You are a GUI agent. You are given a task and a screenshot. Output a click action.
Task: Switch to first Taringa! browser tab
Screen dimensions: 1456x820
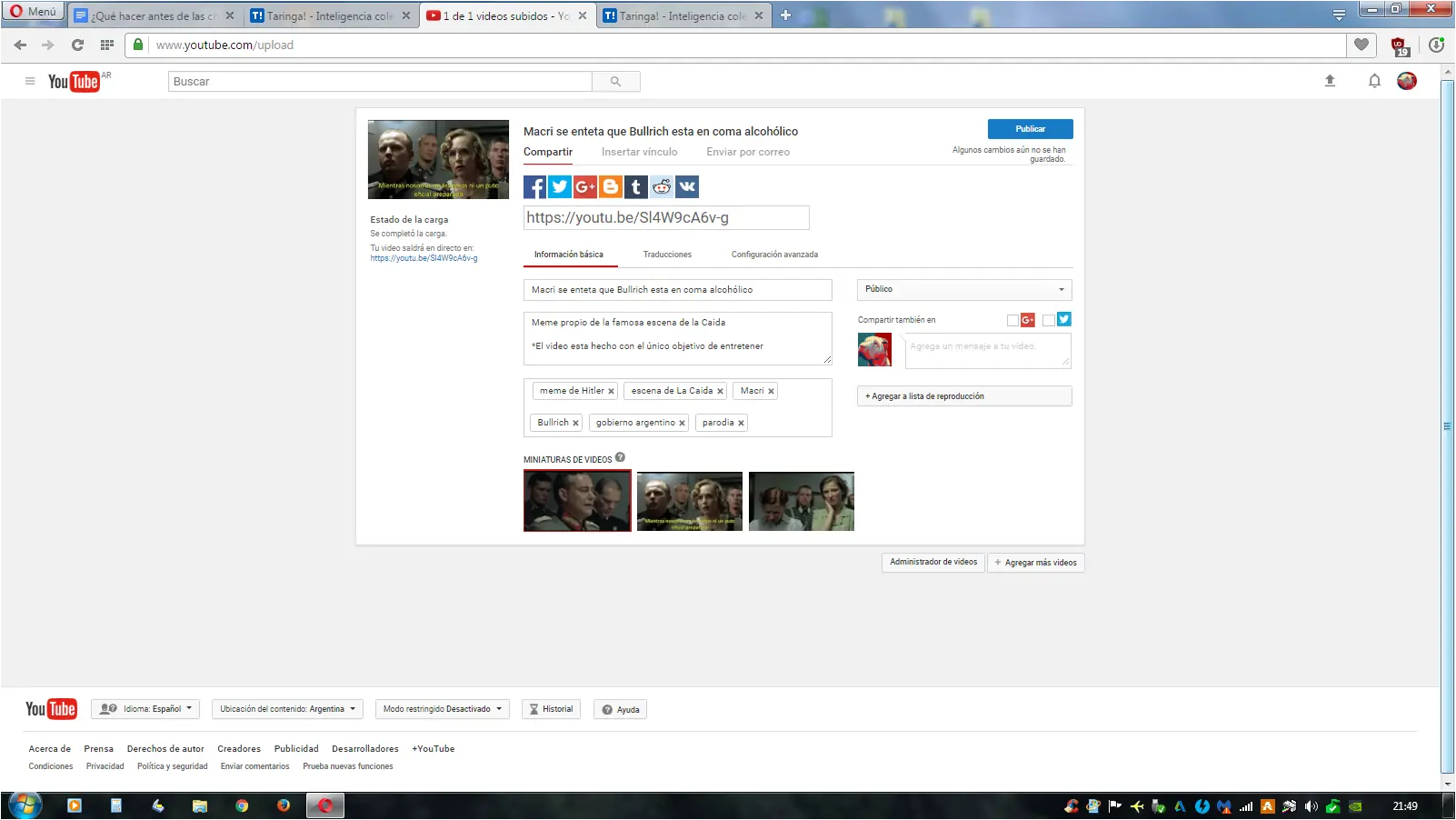point(331,15)
